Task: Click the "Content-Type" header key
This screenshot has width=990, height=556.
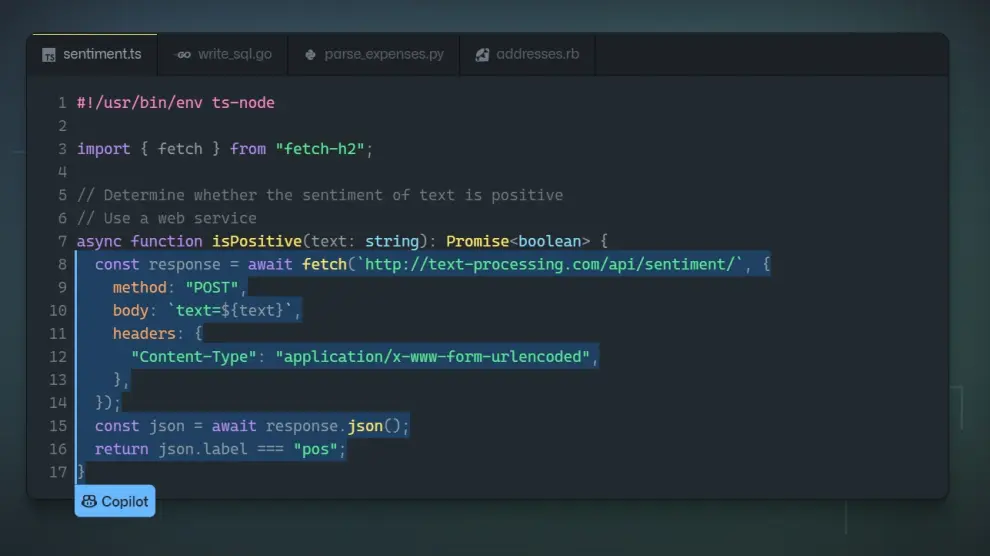Action: tap(194, 357)
